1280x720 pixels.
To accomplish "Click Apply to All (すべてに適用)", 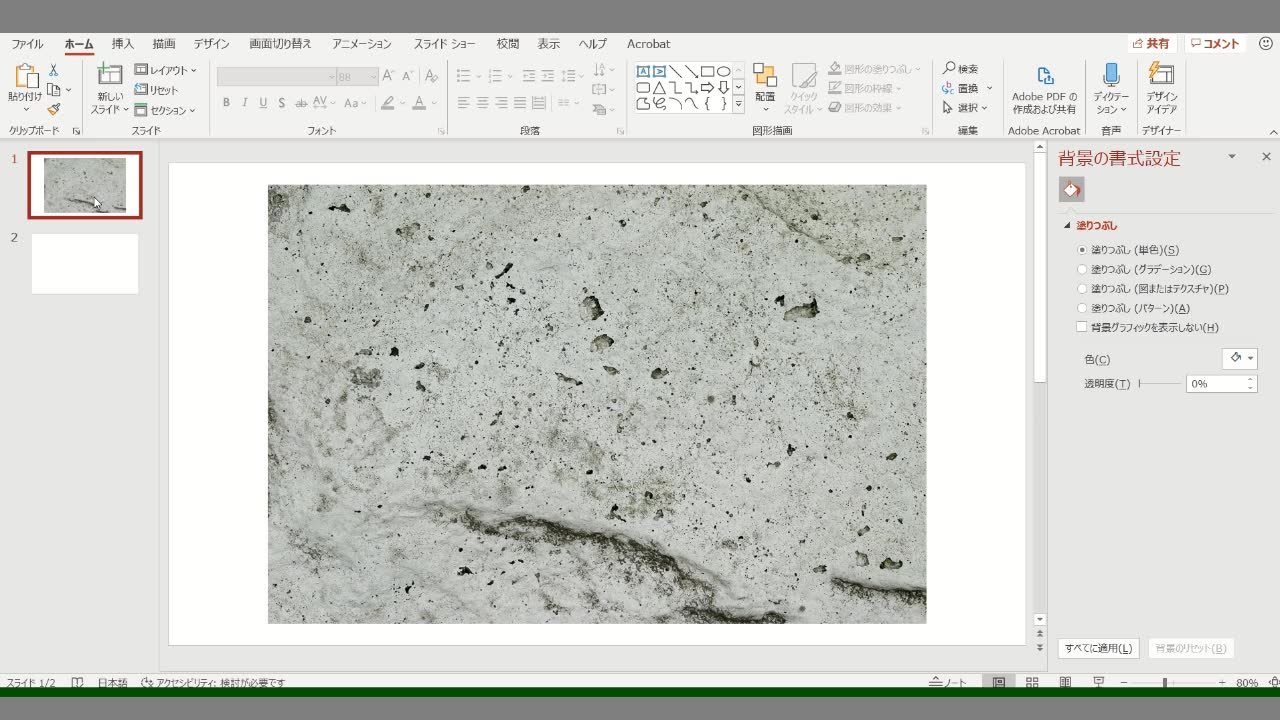I will tap(1098, 648).
